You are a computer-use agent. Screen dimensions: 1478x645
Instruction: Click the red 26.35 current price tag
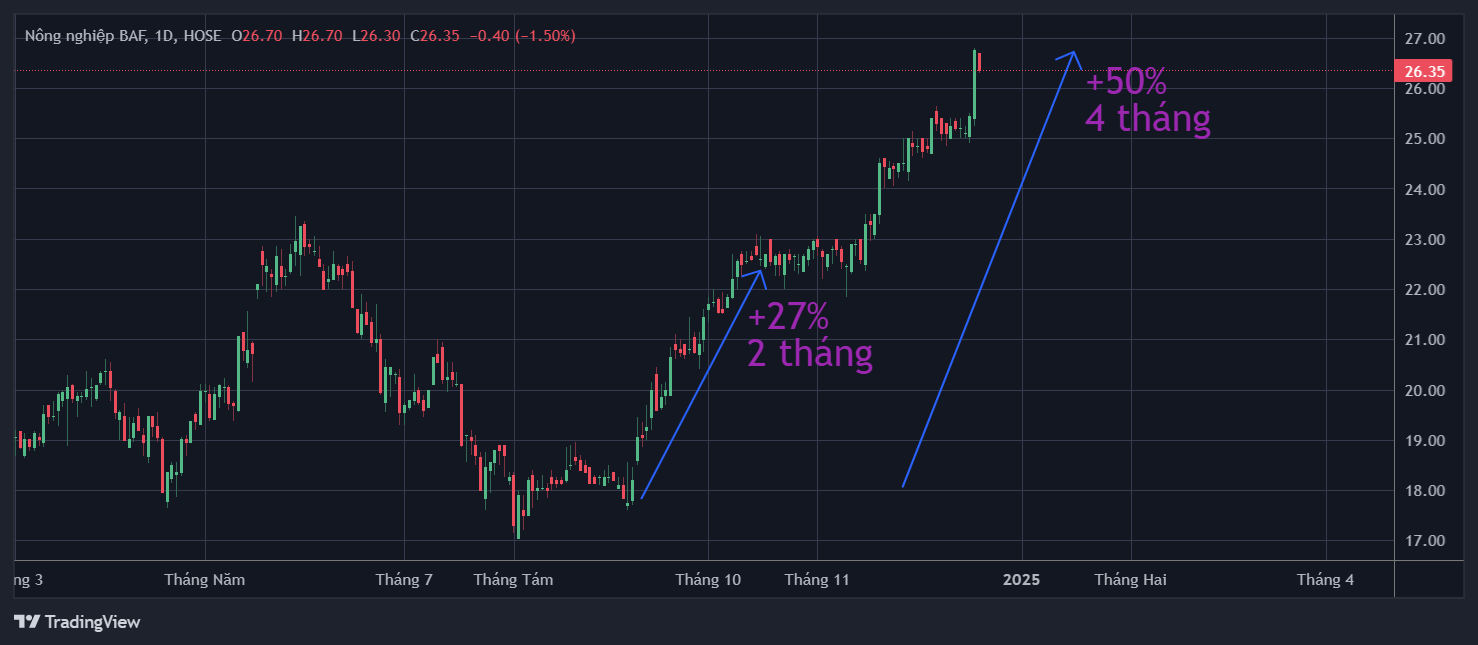click(x=1423, y=71)
